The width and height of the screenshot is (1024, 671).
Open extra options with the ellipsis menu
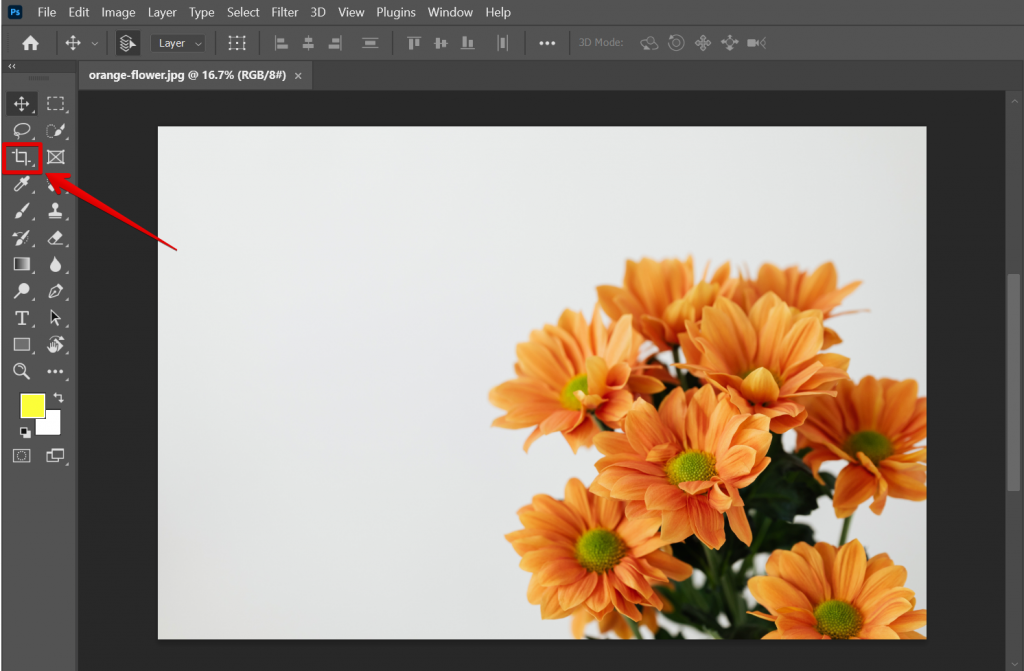pyautogui.click(x=547, y=43)
